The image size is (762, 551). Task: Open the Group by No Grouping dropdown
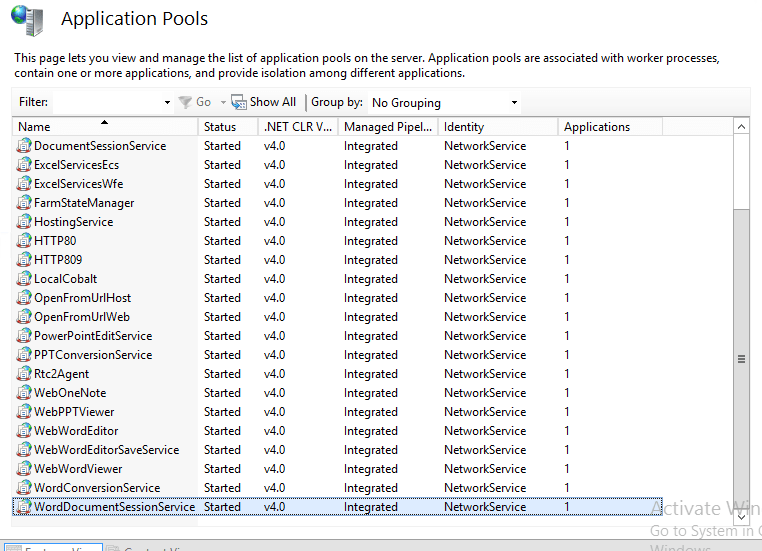(x=514, y=103)
